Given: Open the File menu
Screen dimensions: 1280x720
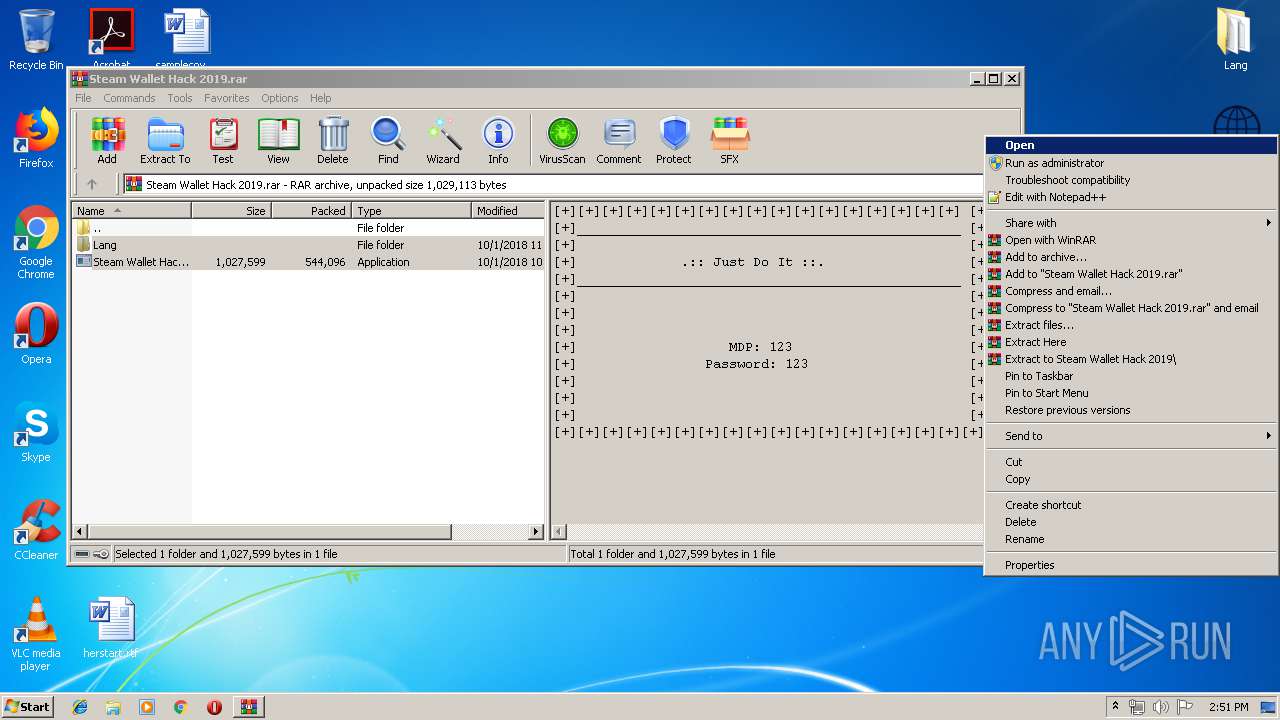Looking at the screenshot, I should (83, 98).
